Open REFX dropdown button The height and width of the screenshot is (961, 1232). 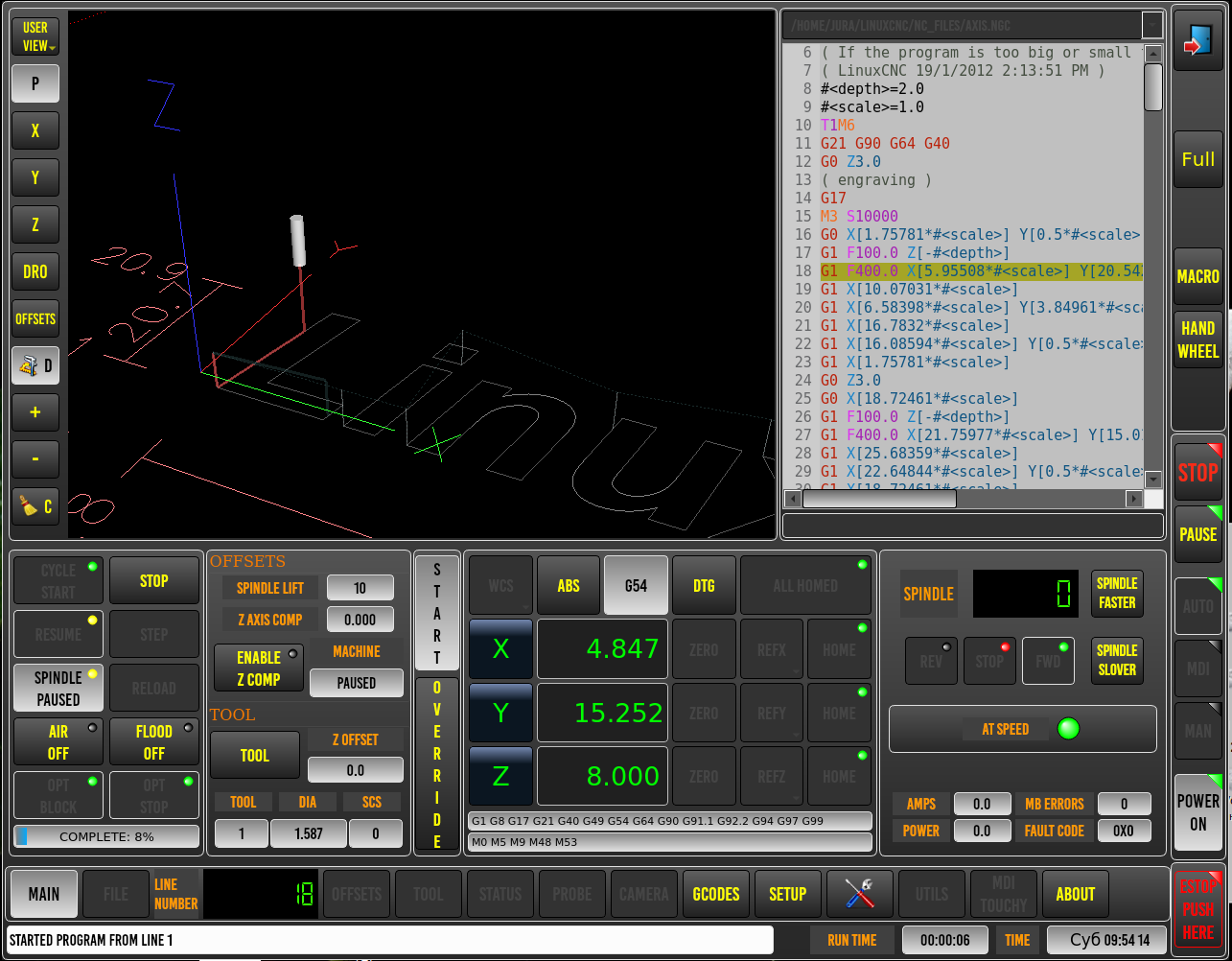point(771,649)
